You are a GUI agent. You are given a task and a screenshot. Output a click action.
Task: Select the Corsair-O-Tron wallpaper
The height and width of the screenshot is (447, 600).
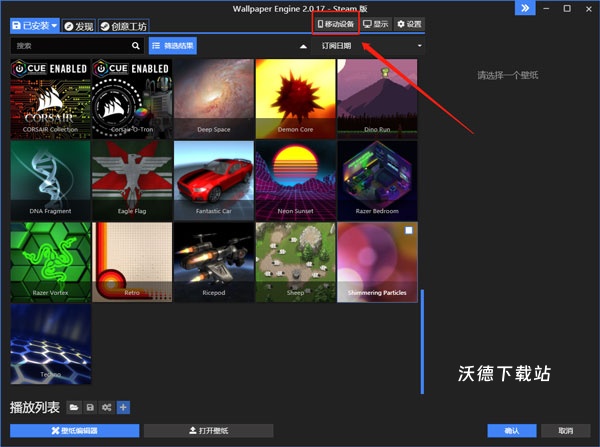pyautogui.click(x=132, y=99)
